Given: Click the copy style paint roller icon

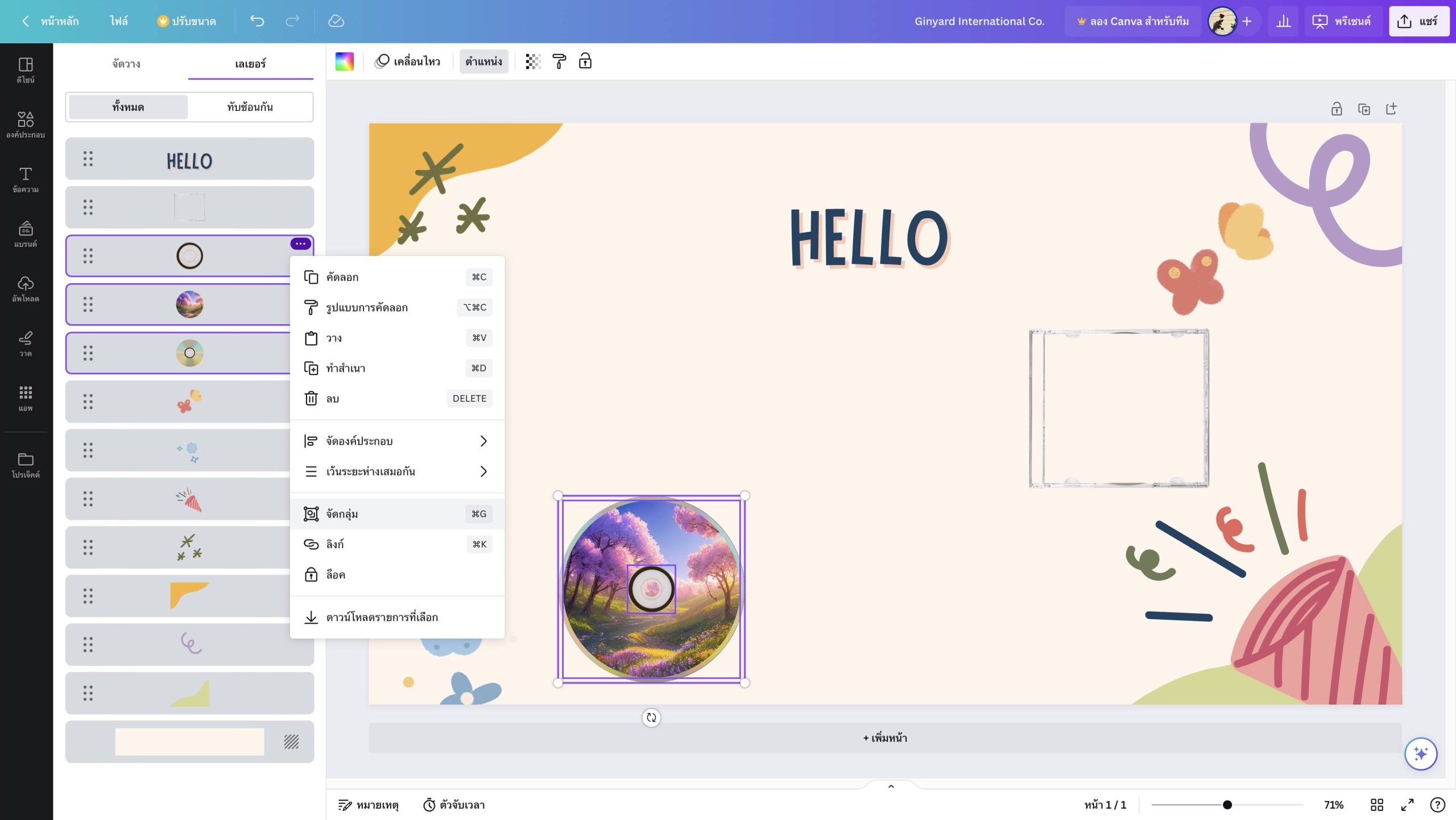Looking at the screenshot, I should (x=559, y=61).
